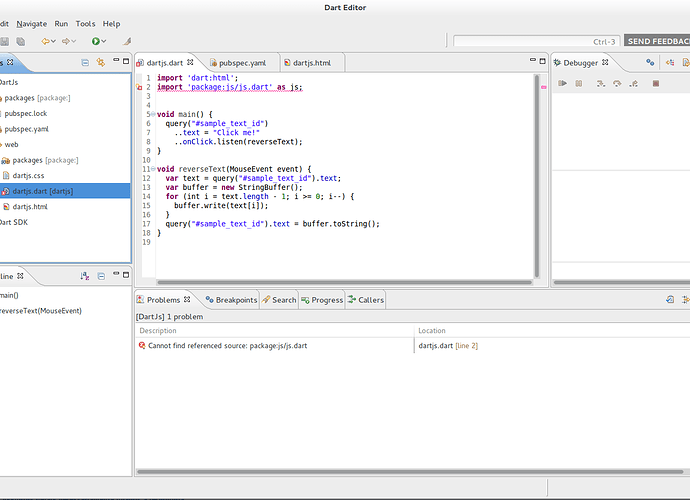Click the Location column header

[x=552, y=331]
